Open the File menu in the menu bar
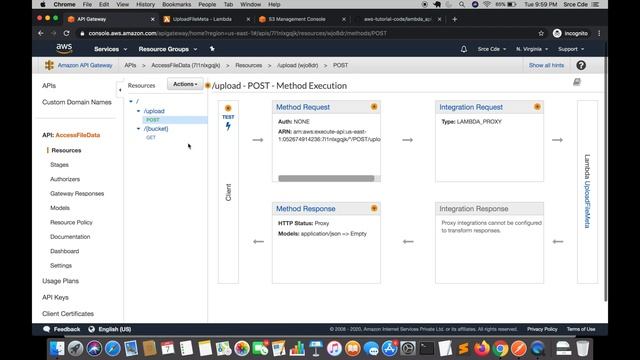The image size is (640, 360). (87, 4)
